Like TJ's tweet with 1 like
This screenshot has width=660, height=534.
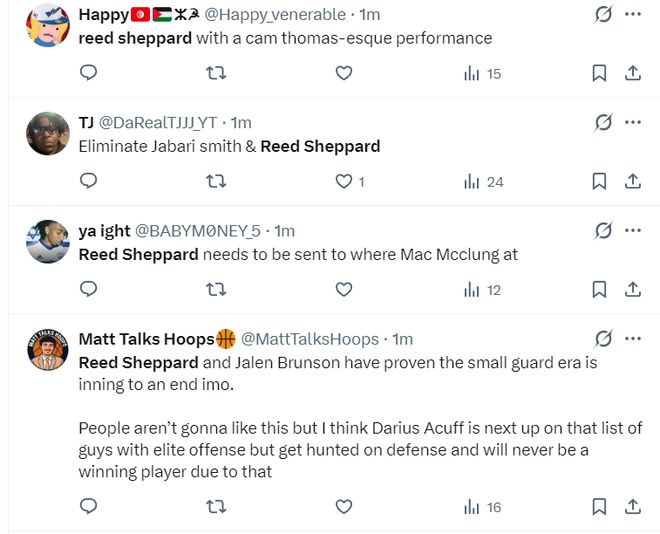[344, 181]
